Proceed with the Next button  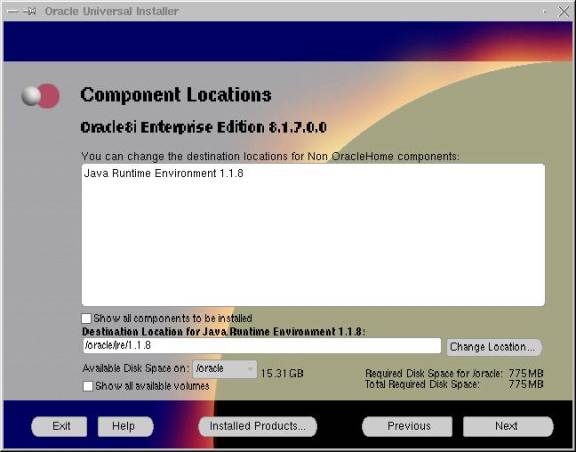pyautogui.click(x=508, y=426)
